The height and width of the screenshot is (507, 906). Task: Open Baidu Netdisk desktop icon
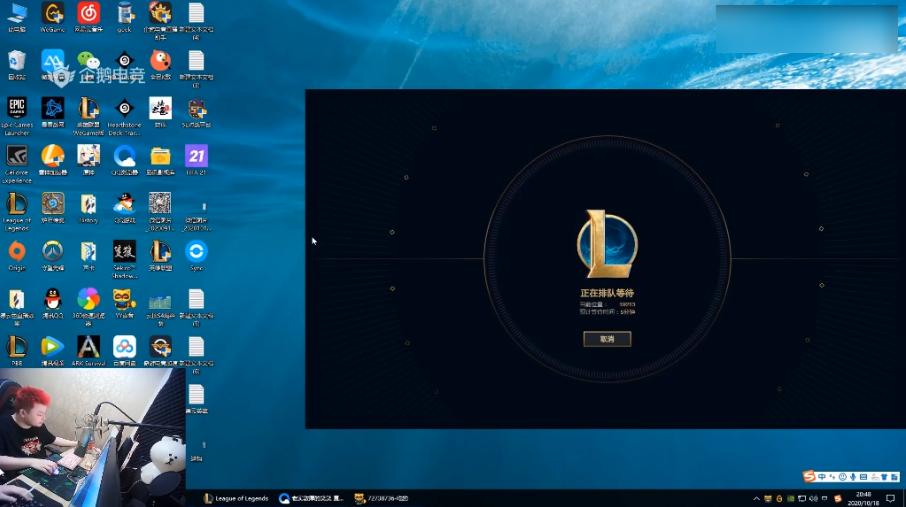(x=124, y=350)
